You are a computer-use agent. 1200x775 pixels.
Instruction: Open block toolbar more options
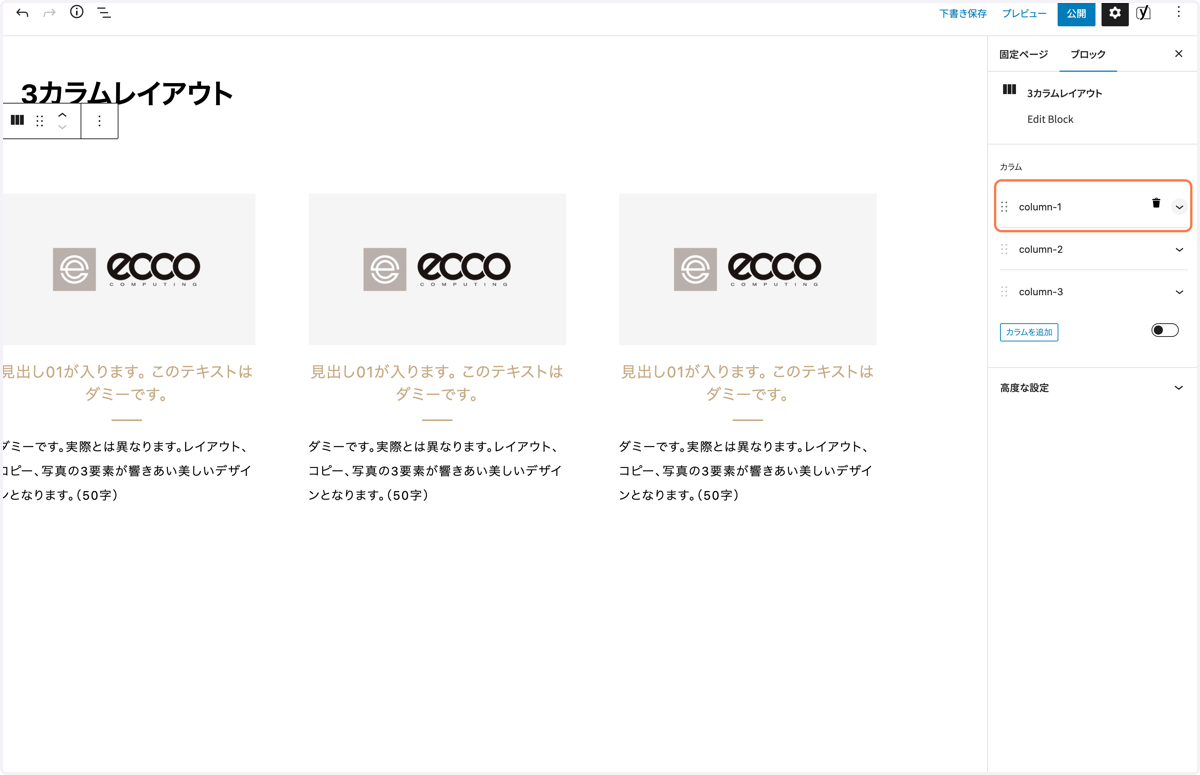99,121
